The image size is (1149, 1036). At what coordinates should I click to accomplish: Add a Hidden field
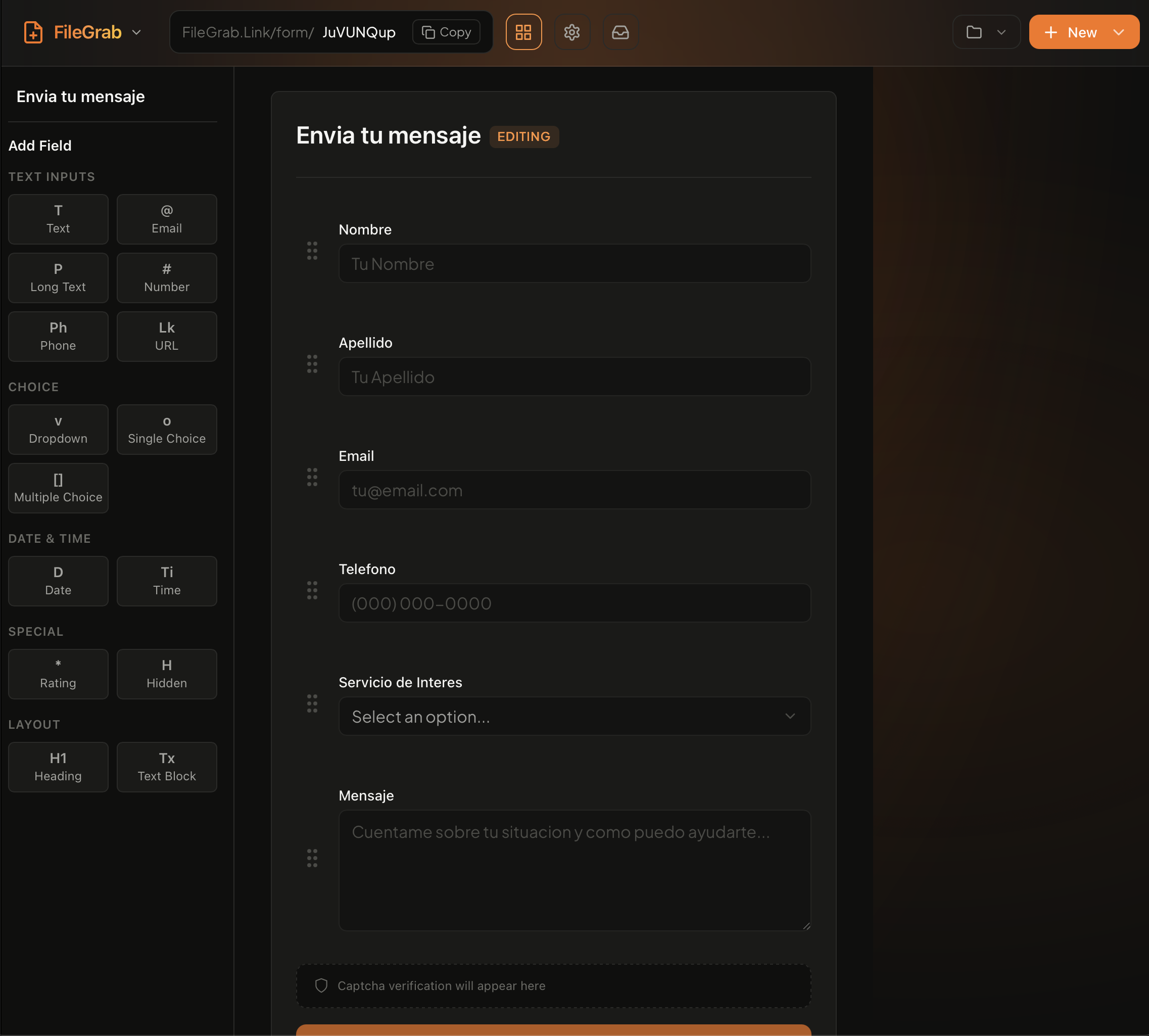tap(166, 674)
